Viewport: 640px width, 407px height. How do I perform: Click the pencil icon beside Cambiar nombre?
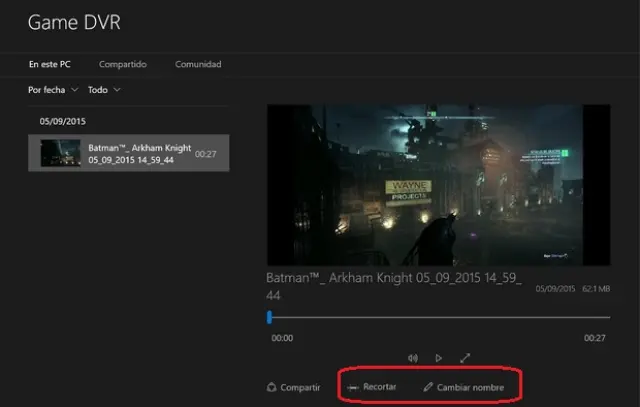(428, 387)
